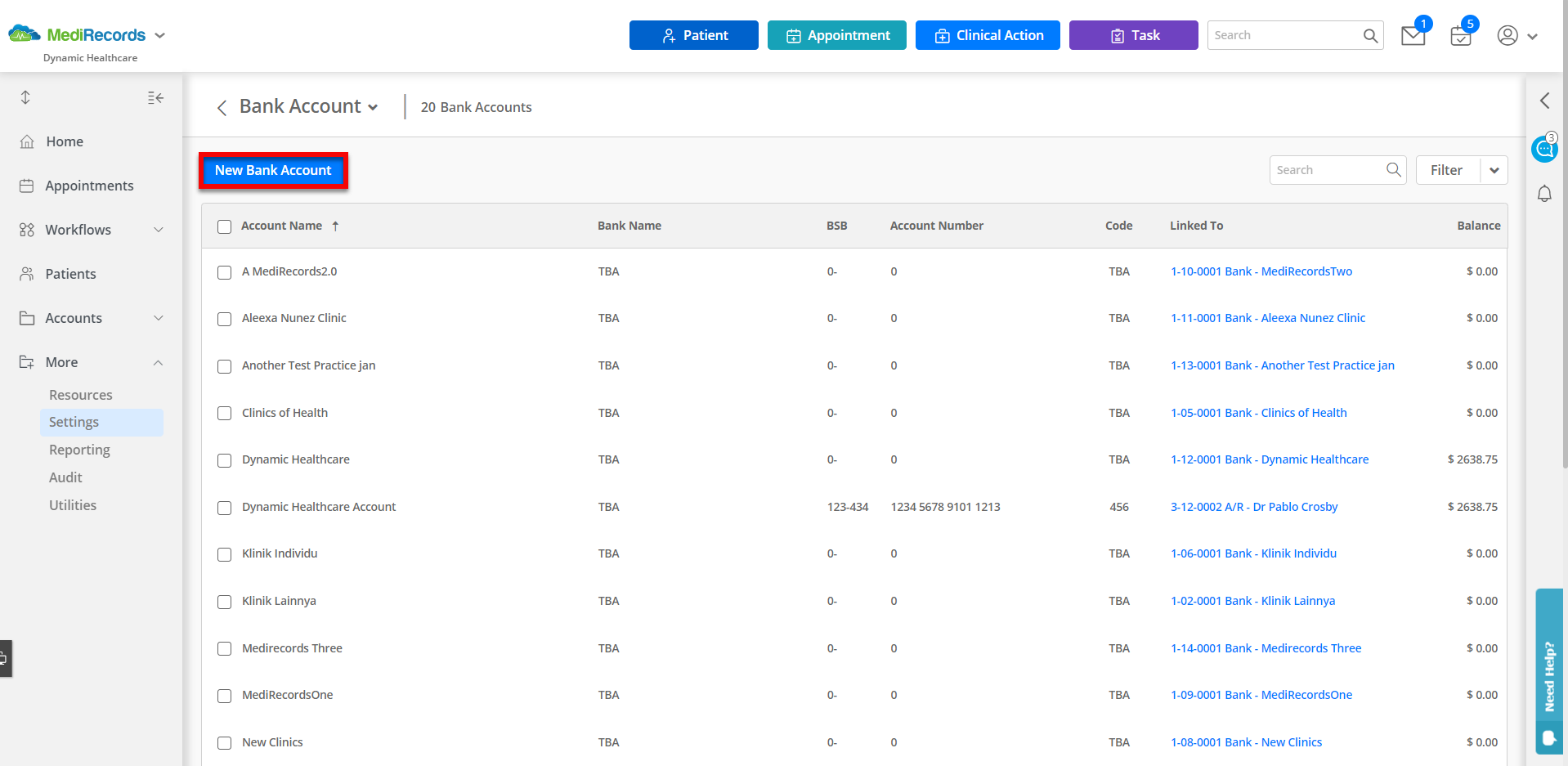Open the Need Help widget

1549,670
